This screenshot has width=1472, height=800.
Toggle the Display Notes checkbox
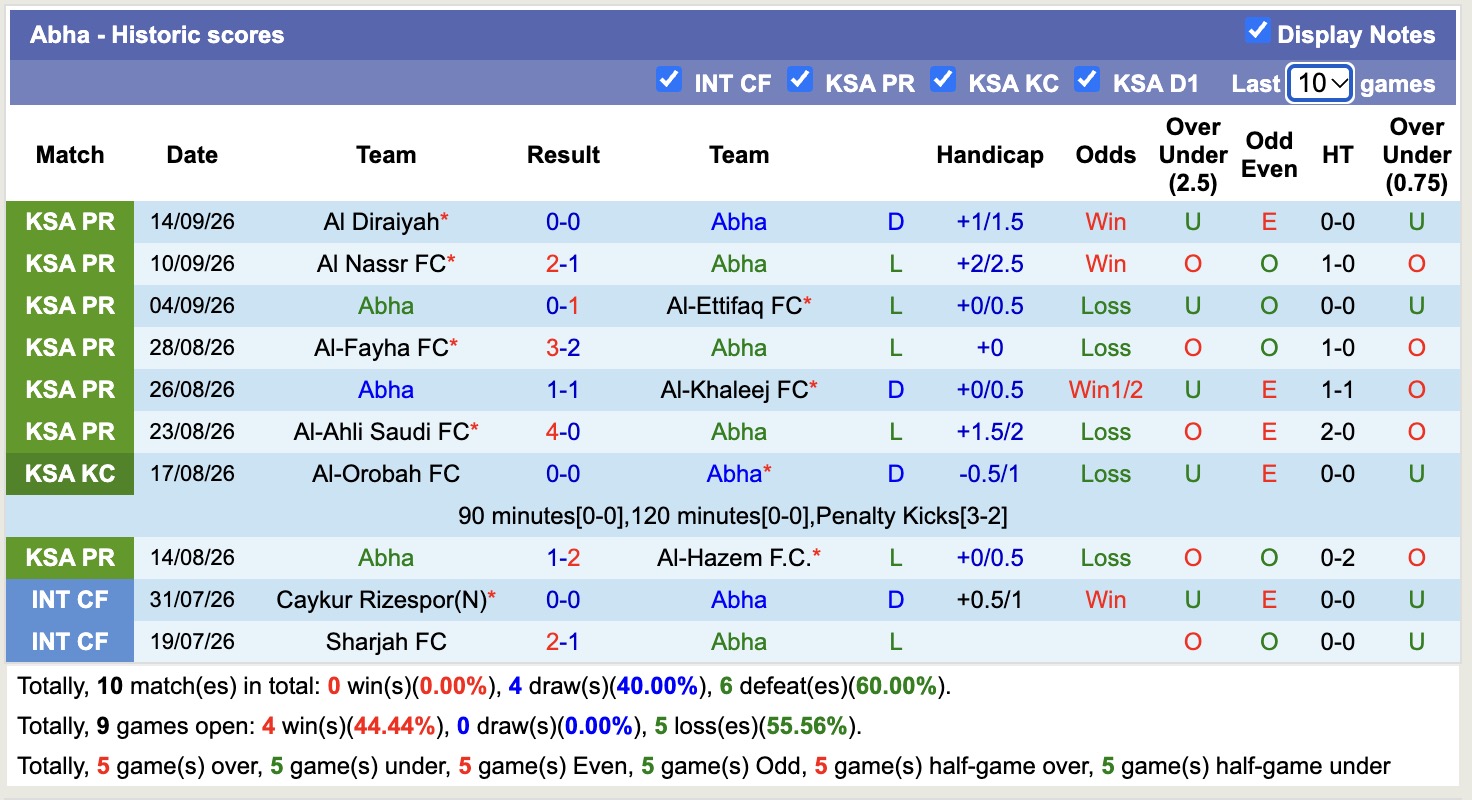1257,31
